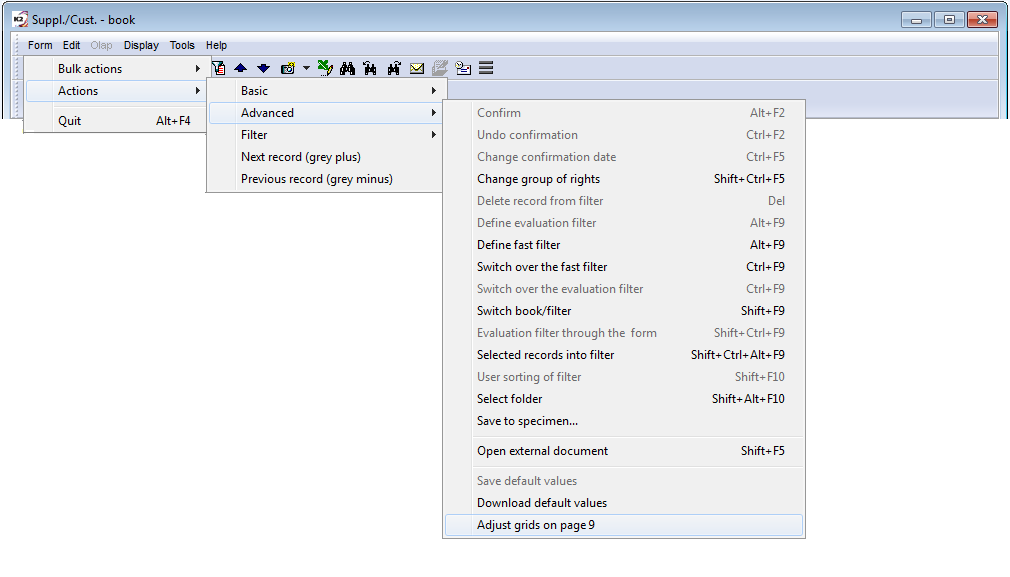Screen dimensions: 1010x577
Task: Click binoculars with right arrow icon
Action: click(x=394, y=68)
